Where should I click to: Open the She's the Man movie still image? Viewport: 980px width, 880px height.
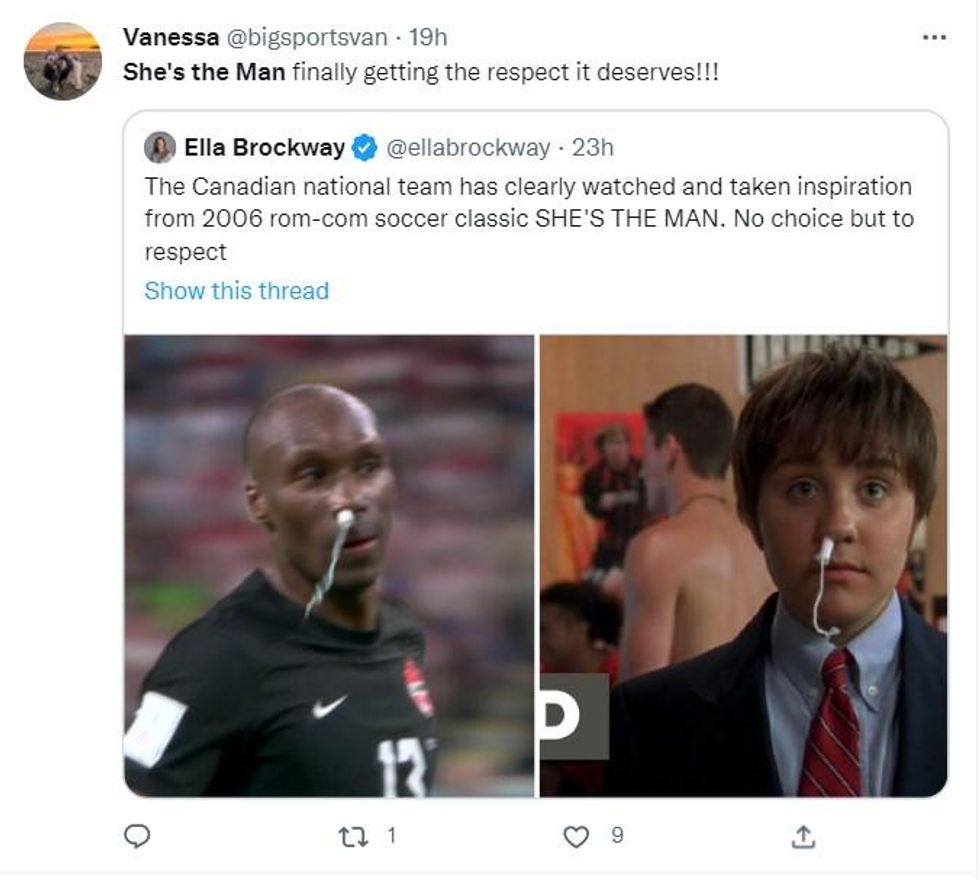pyautogui.click(x=744, y=566)
